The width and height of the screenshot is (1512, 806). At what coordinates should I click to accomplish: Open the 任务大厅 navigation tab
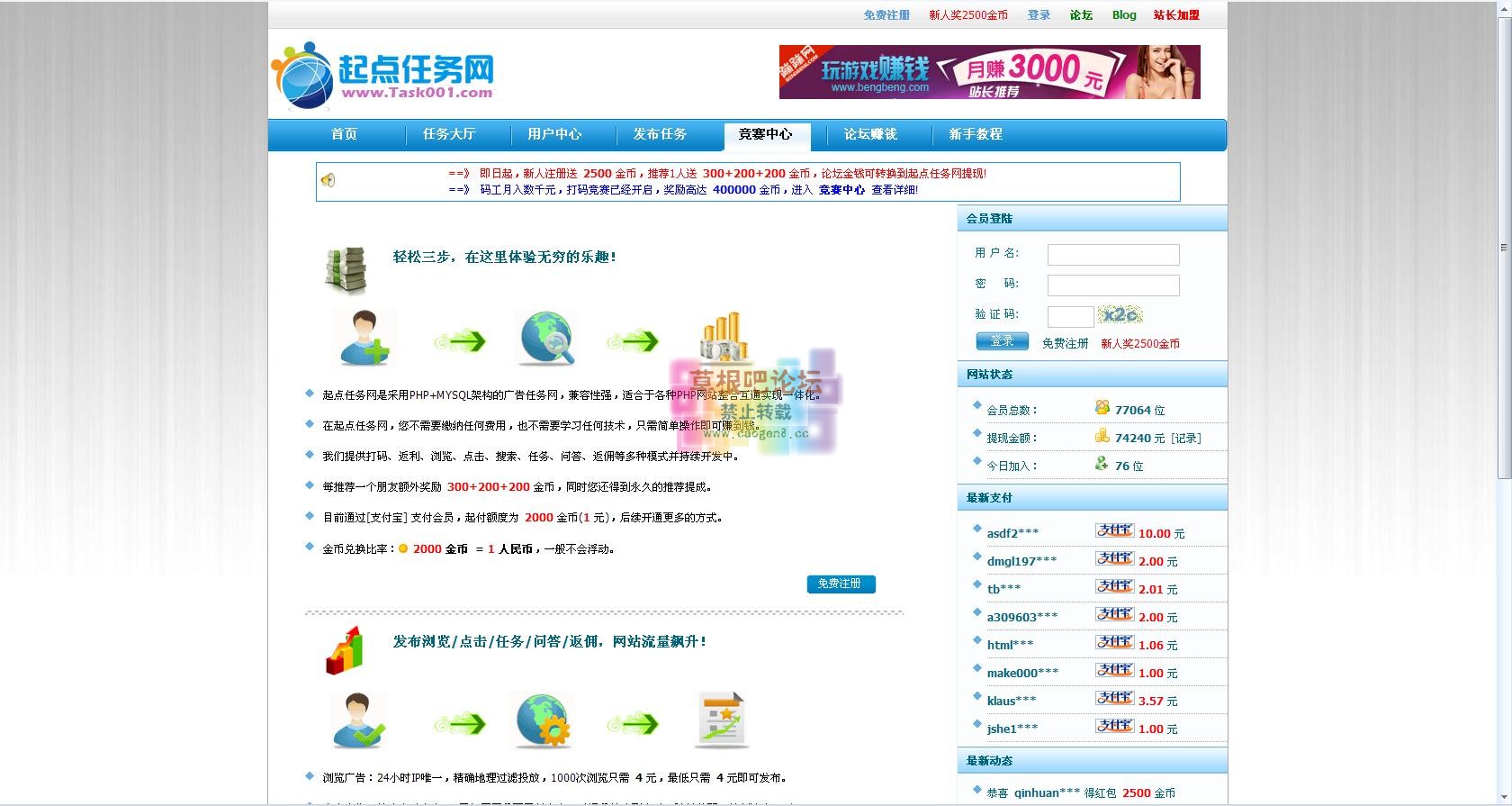click(449, 134)
